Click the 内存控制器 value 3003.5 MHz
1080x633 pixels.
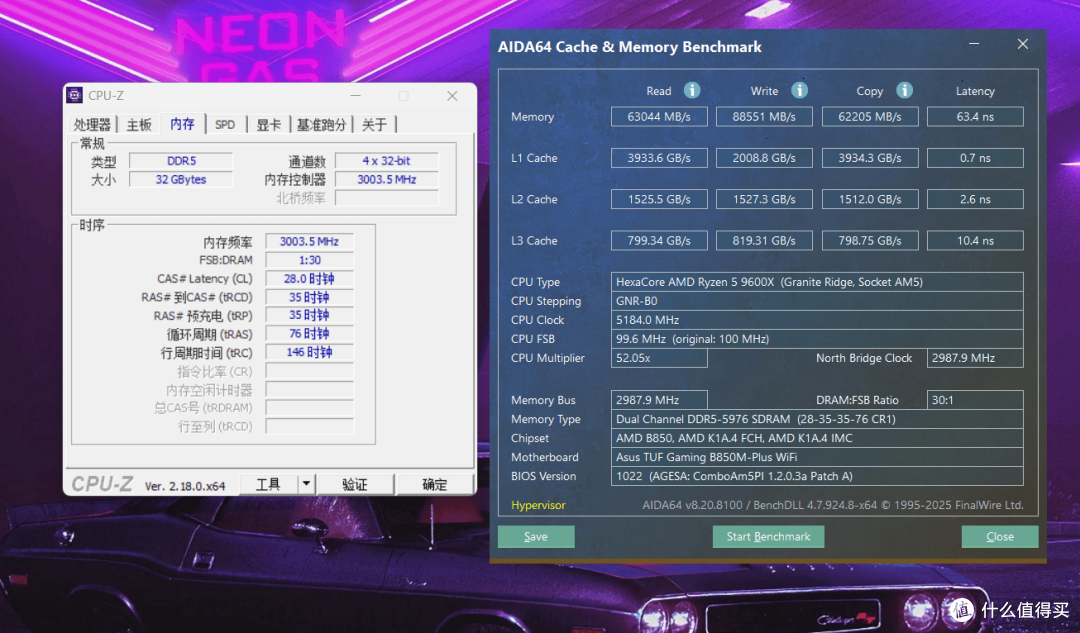386,179
